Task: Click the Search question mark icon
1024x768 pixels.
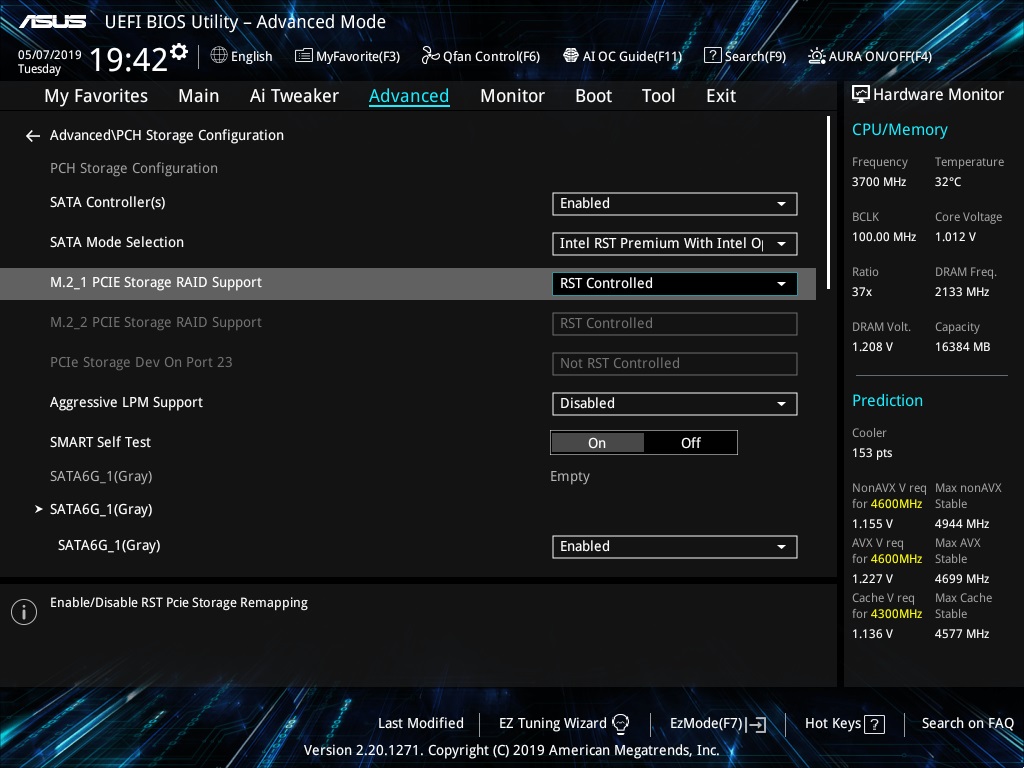Action: coord(712,56)
